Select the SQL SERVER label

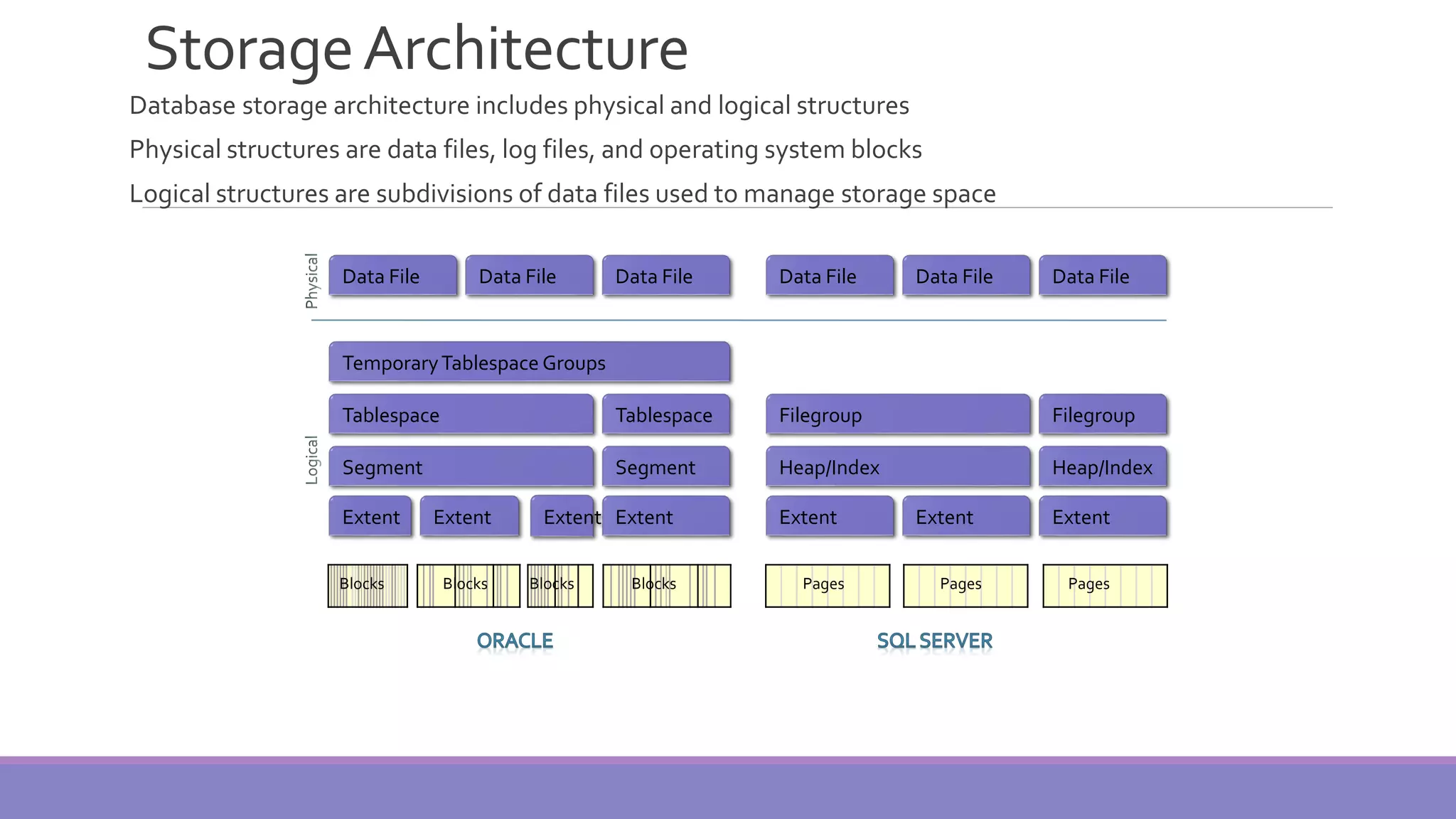[934, 641]
